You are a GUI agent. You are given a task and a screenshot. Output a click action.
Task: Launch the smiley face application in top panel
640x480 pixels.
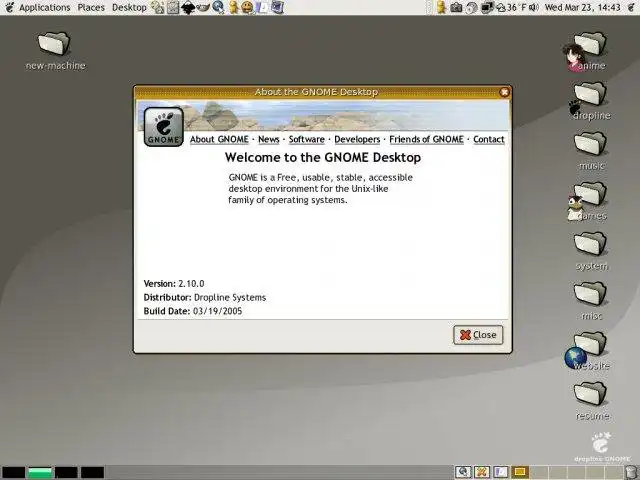(x=247, y=7)
